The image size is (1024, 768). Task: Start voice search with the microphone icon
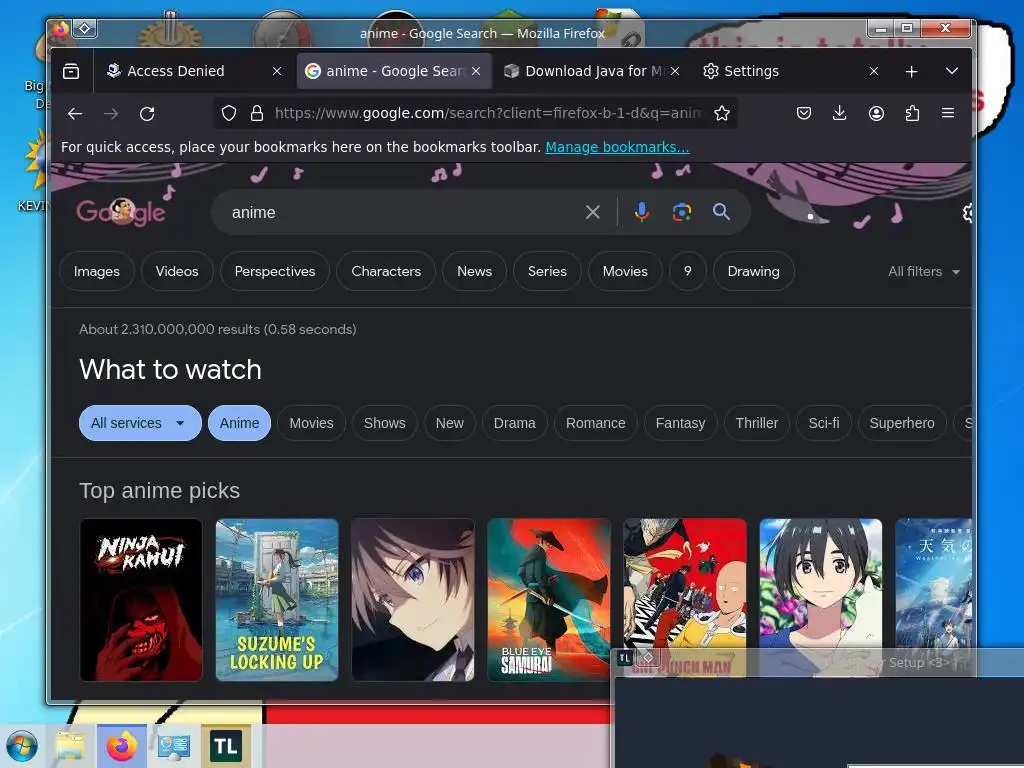[x=642, y=212]
